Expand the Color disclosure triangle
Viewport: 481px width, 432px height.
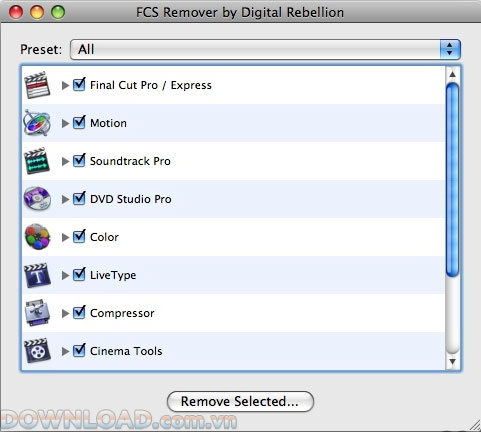coord(65,237)
